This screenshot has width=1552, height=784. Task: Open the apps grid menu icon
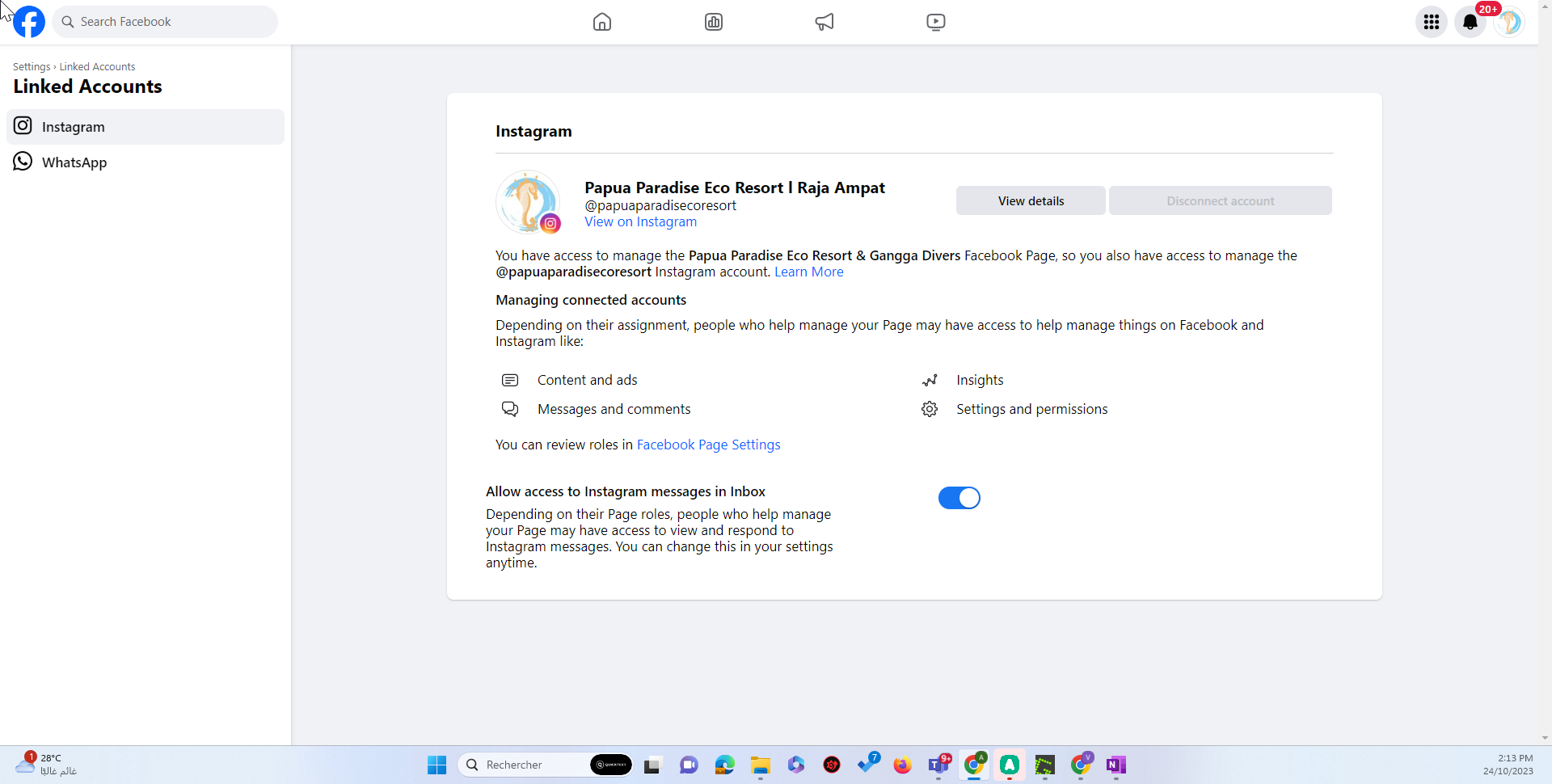1431,22
